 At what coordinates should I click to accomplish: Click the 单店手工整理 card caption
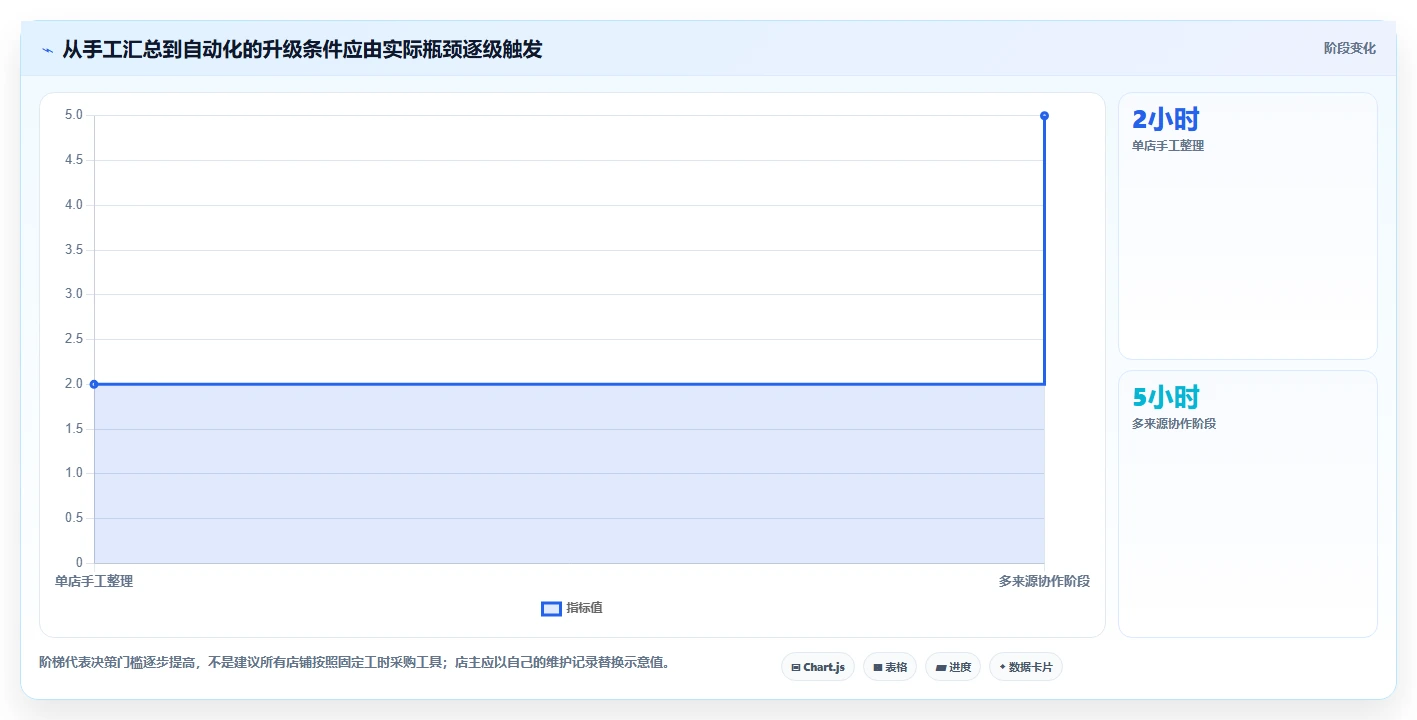pyautogui.click(x=1168, y=146)
